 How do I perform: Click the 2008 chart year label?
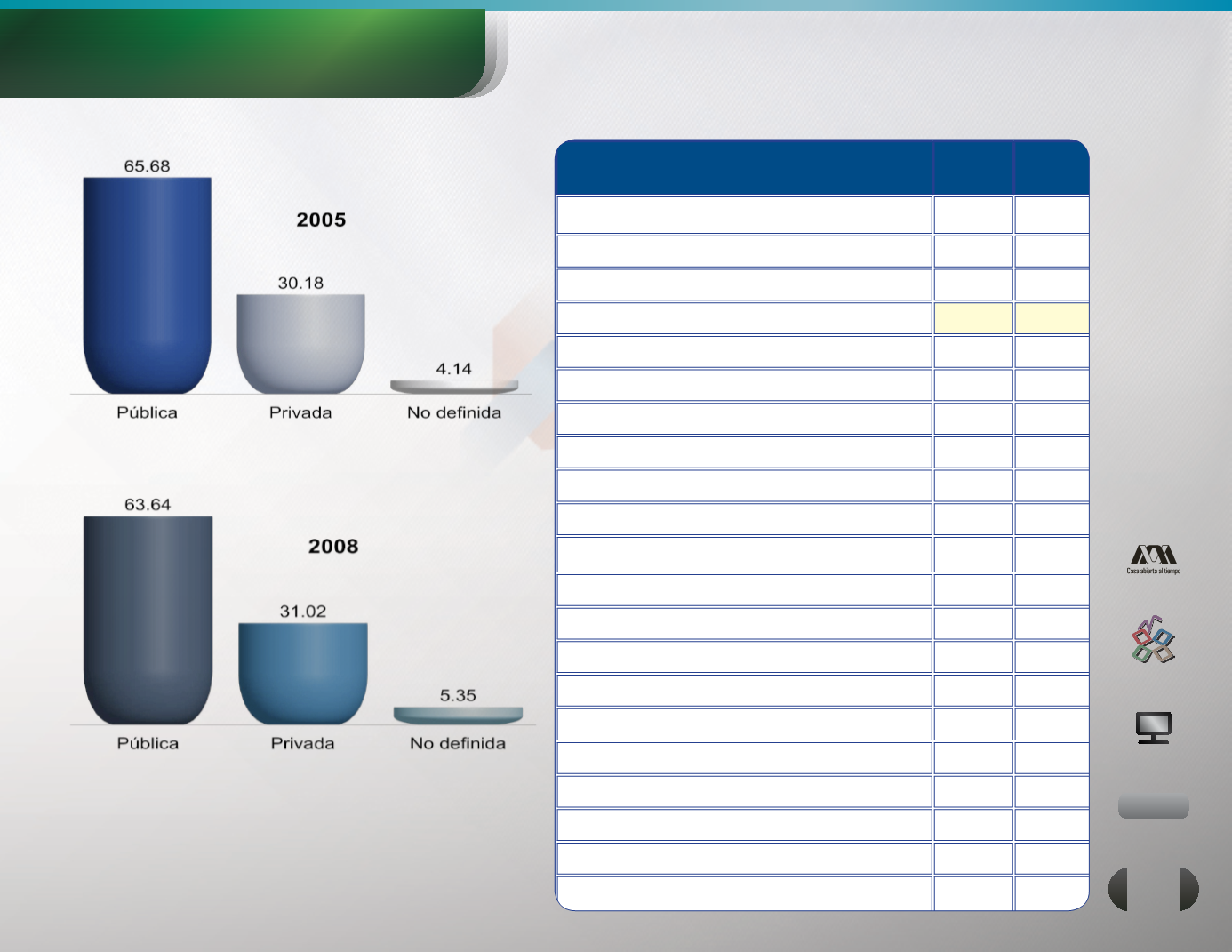coord(333,547)
